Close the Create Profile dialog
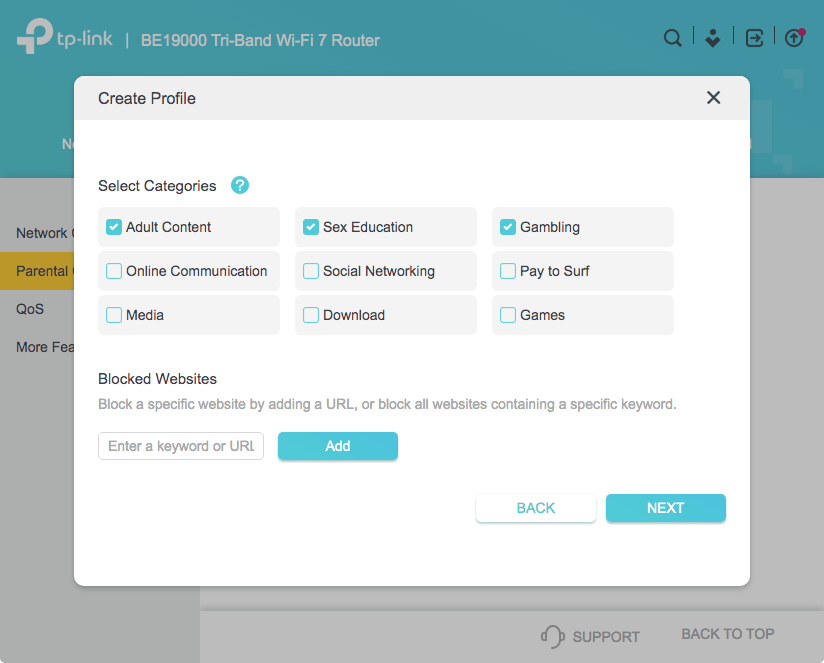 (713, 97)
